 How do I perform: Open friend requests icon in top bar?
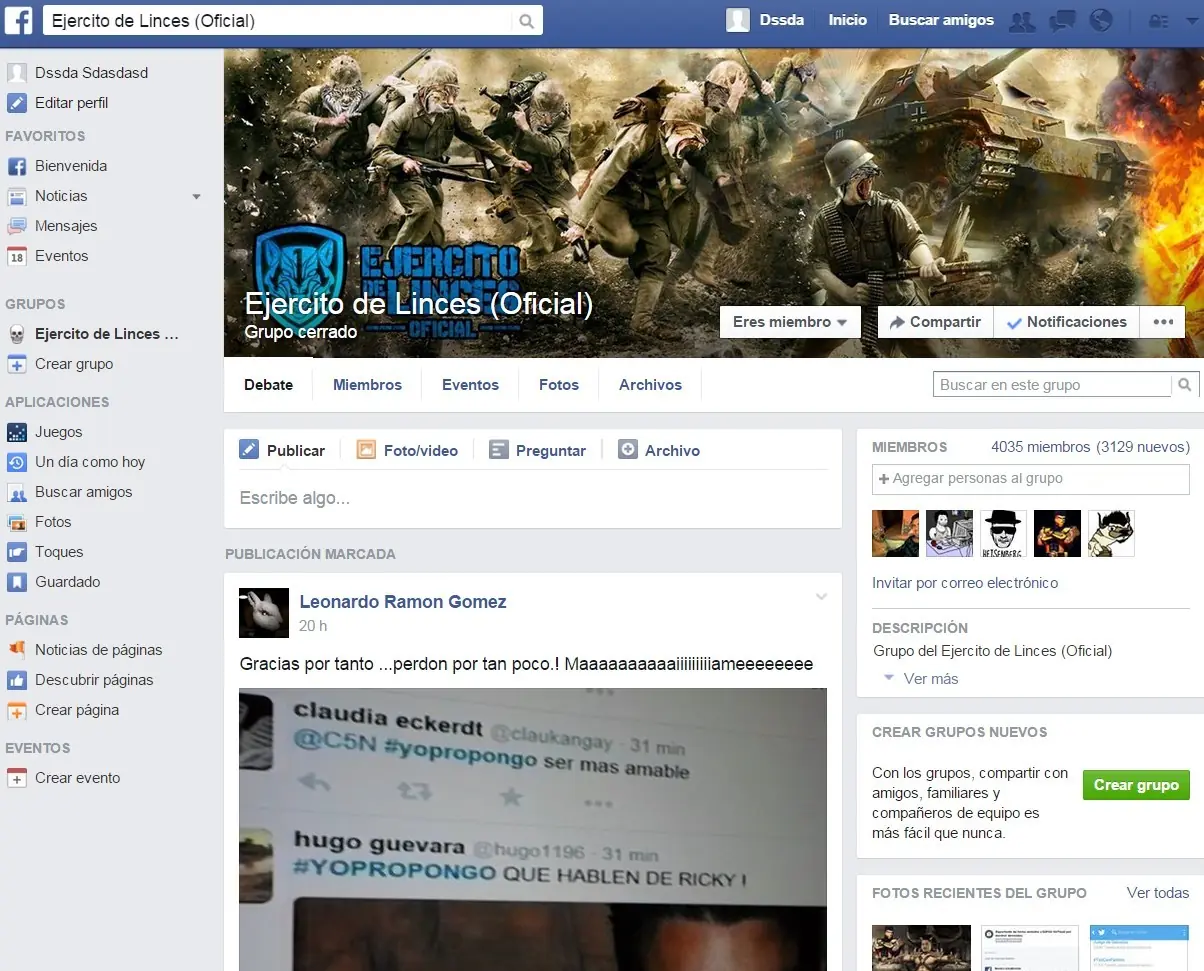click(x=1022, y=21)
